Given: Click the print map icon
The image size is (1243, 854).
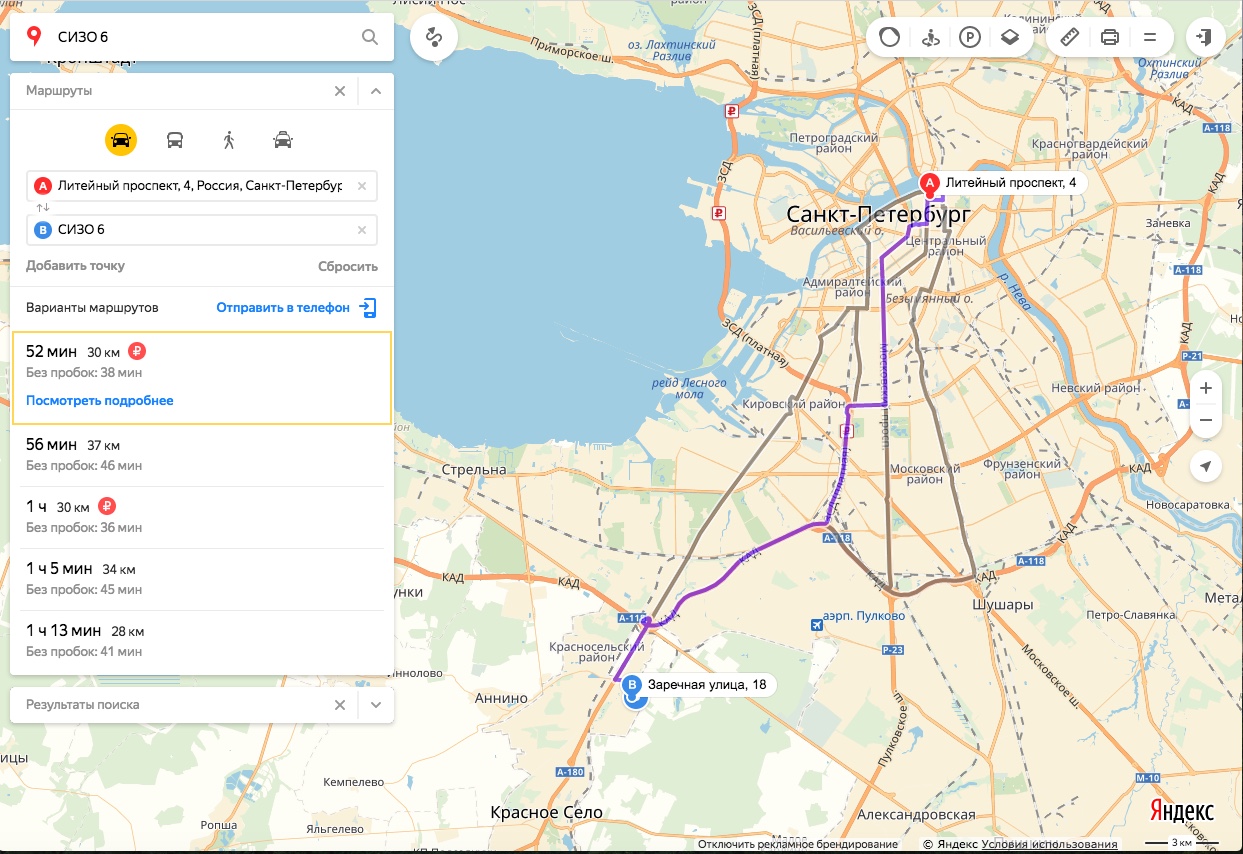Looking at the screenshot, I should (x=1109, y=38).
